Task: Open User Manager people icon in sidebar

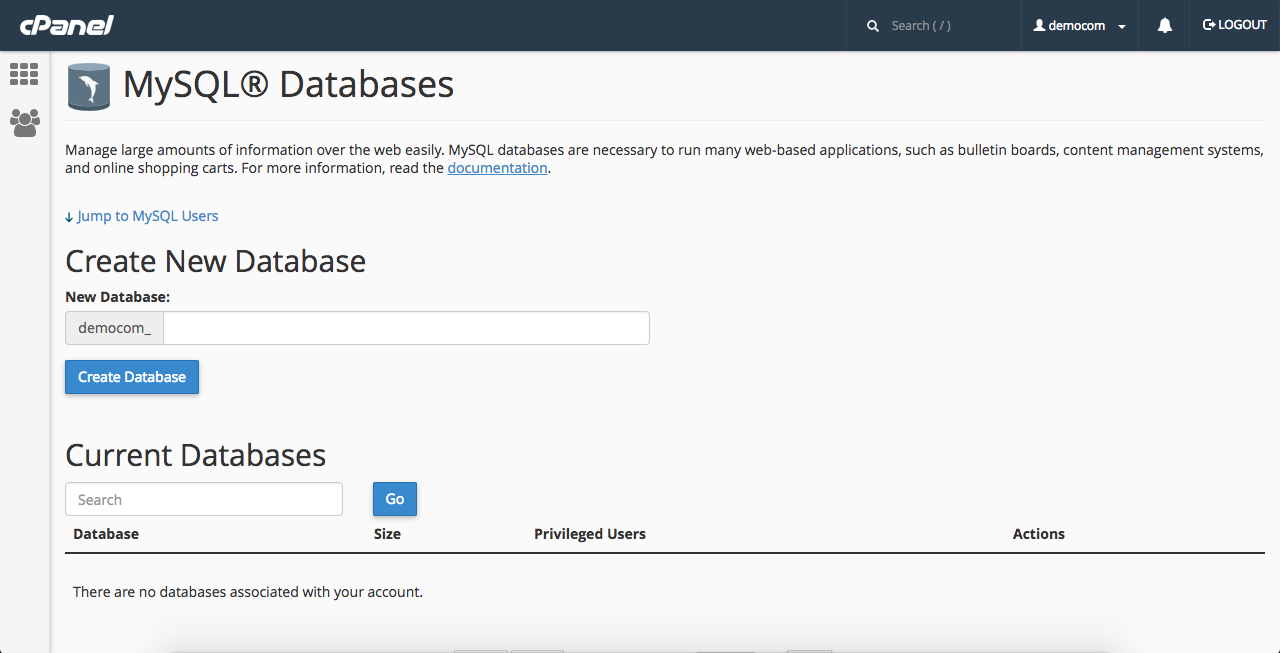Action: coord(24,123)
